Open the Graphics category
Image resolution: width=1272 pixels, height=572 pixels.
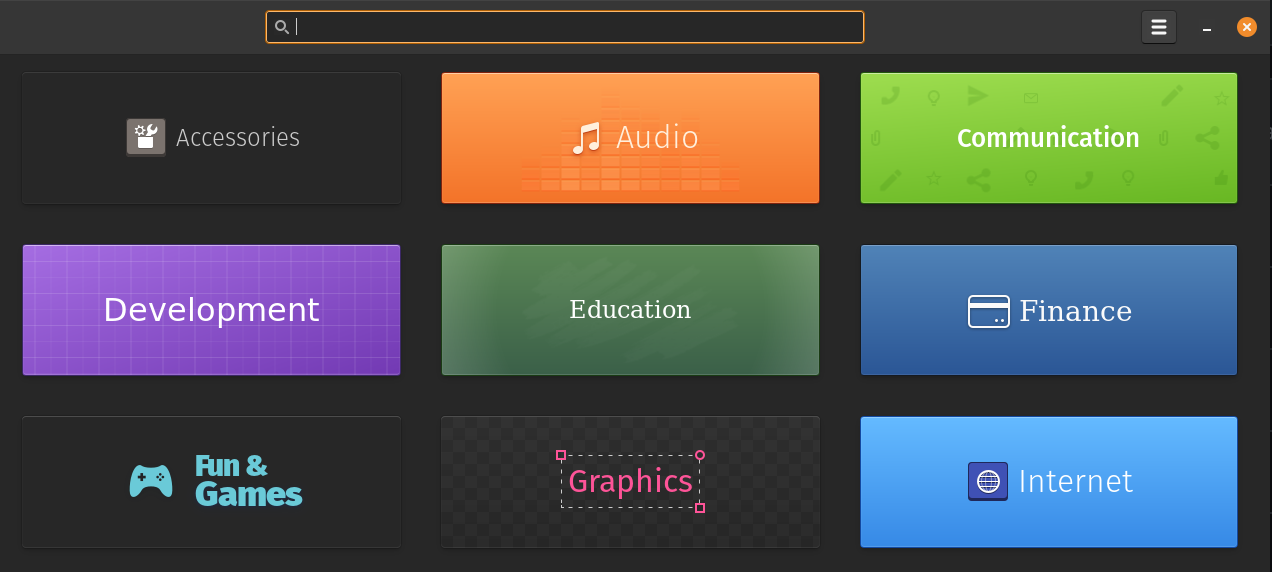point(630,482)
